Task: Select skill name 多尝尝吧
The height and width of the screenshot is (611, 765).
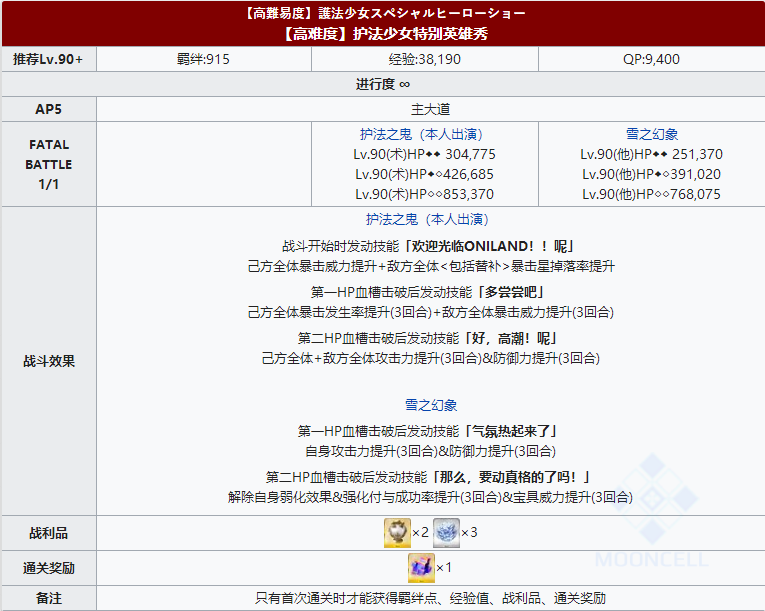Action: (510, 292)
